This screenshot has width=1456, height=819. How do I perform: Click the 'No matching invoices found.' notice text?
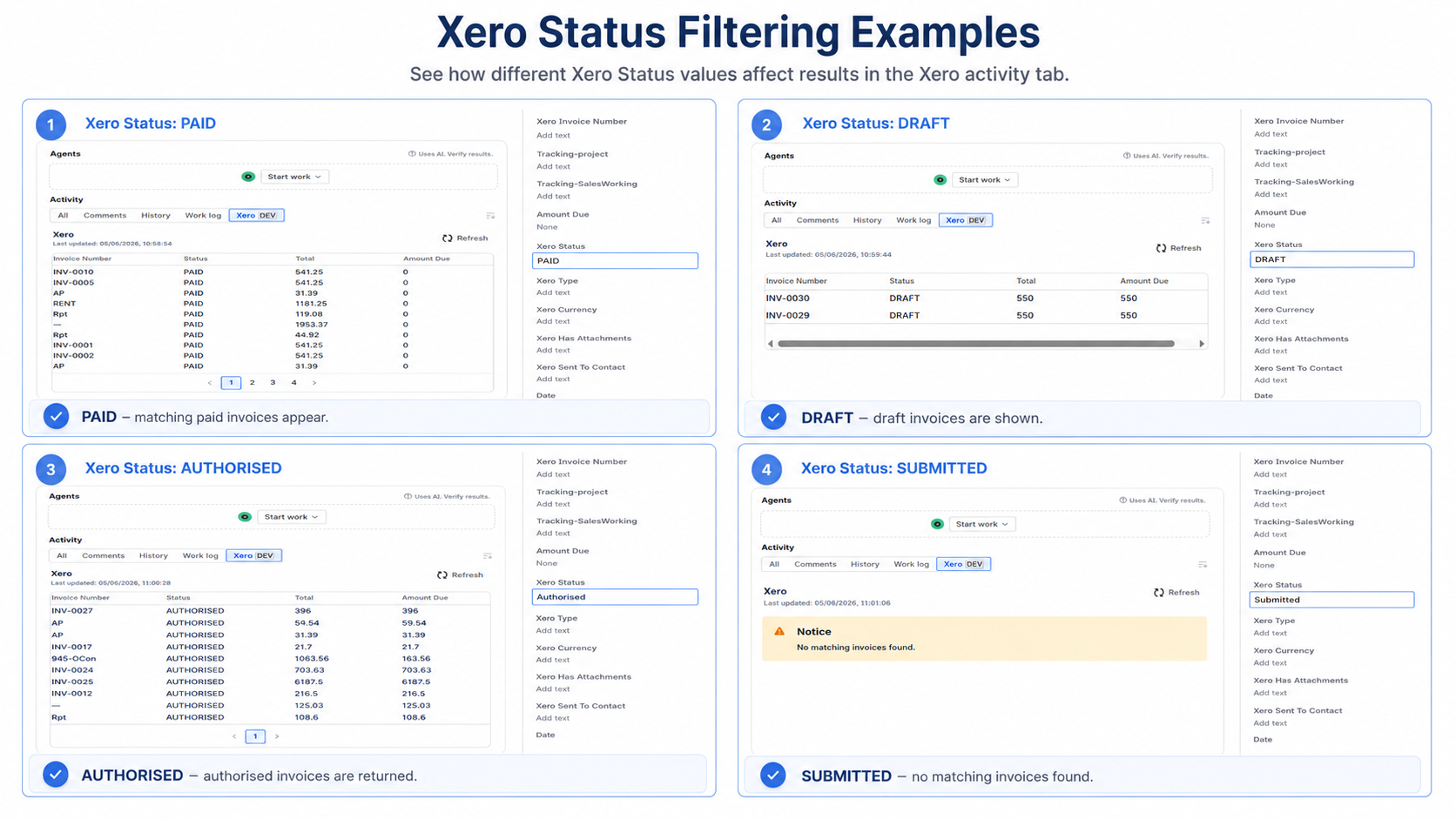(856, 648)
